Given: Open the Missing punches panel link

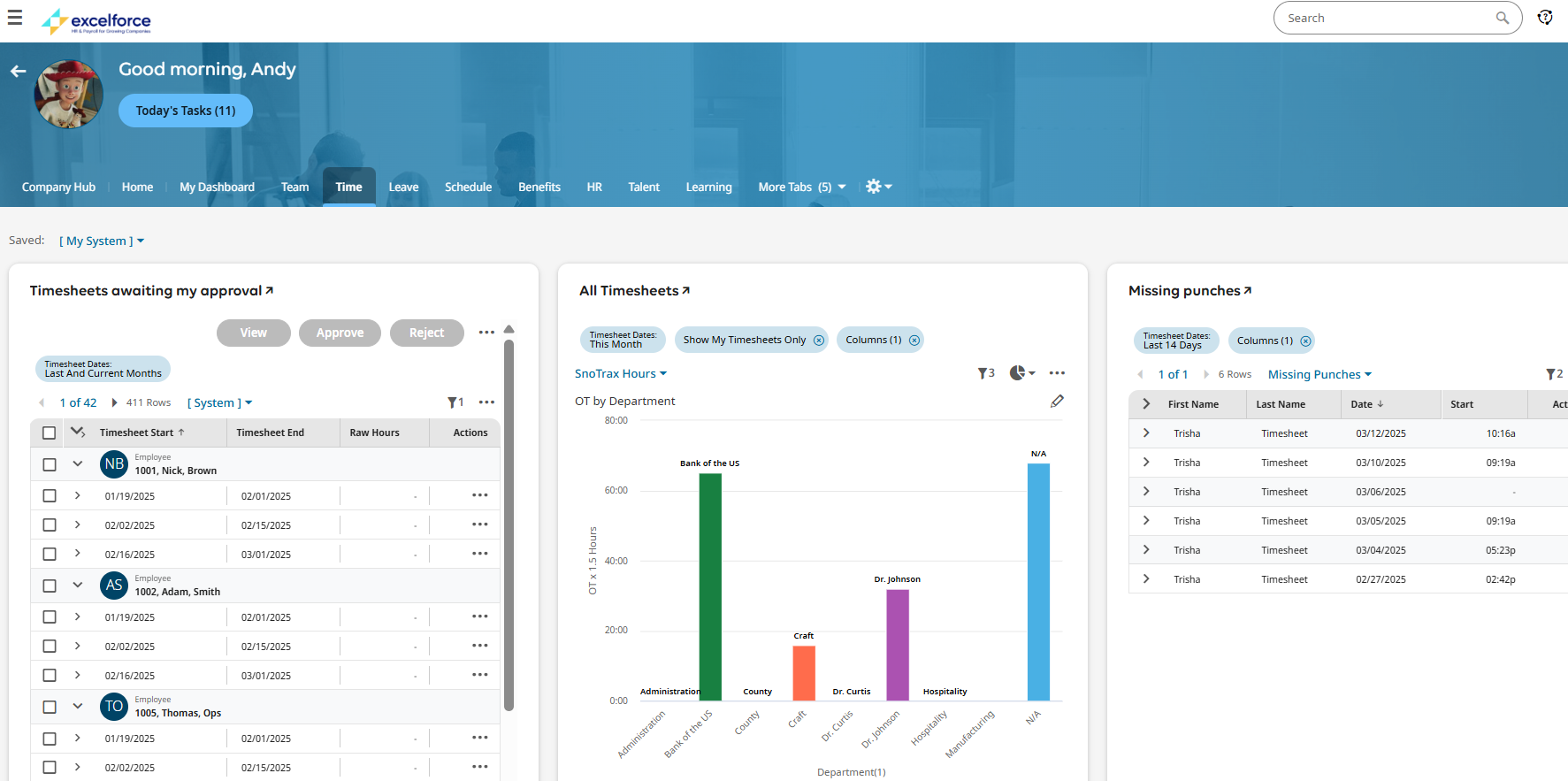Looking at the screenshot, I should pos(1189,290).
